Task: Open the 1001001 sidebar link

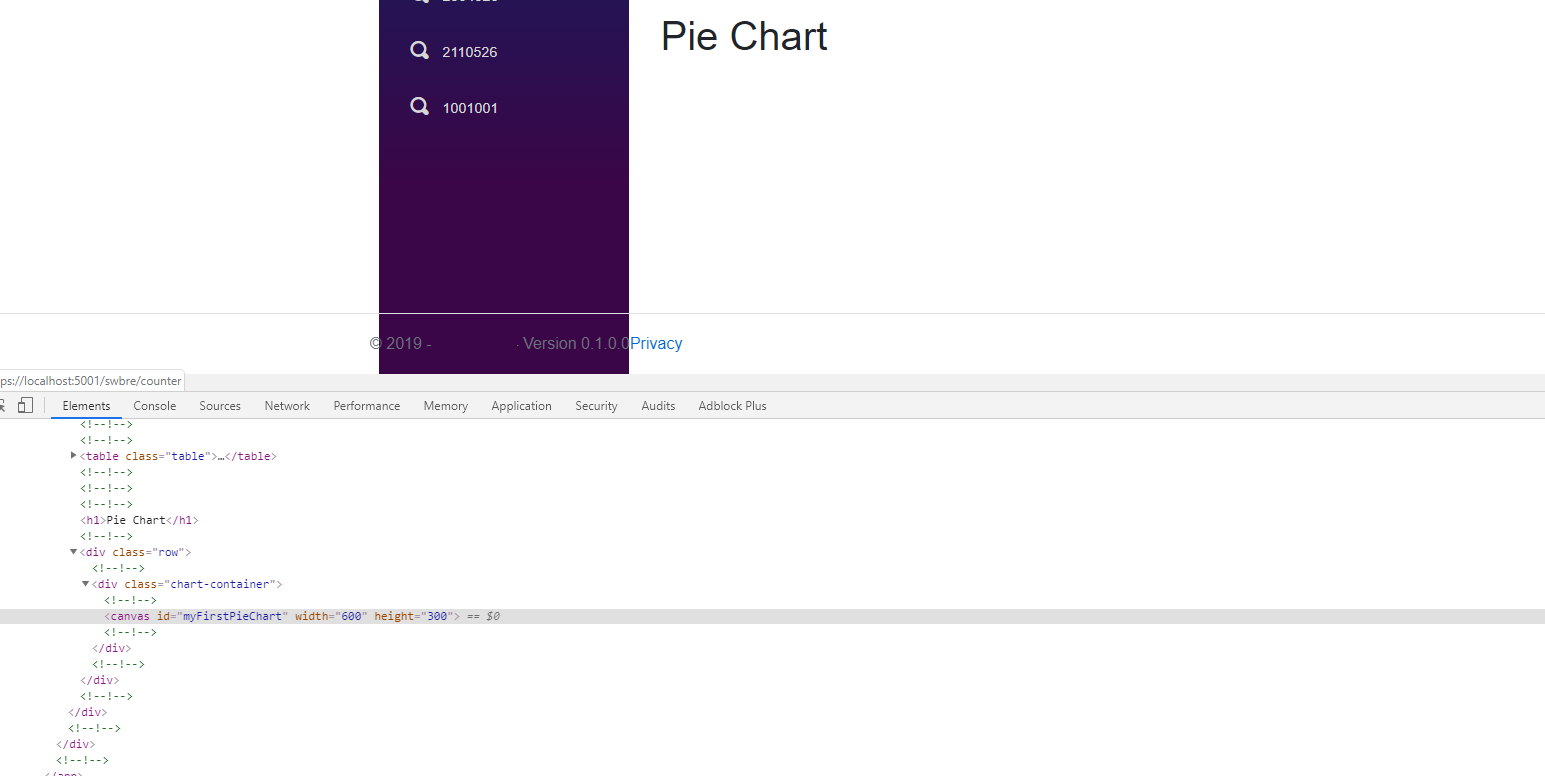Action: pos(470,108)
